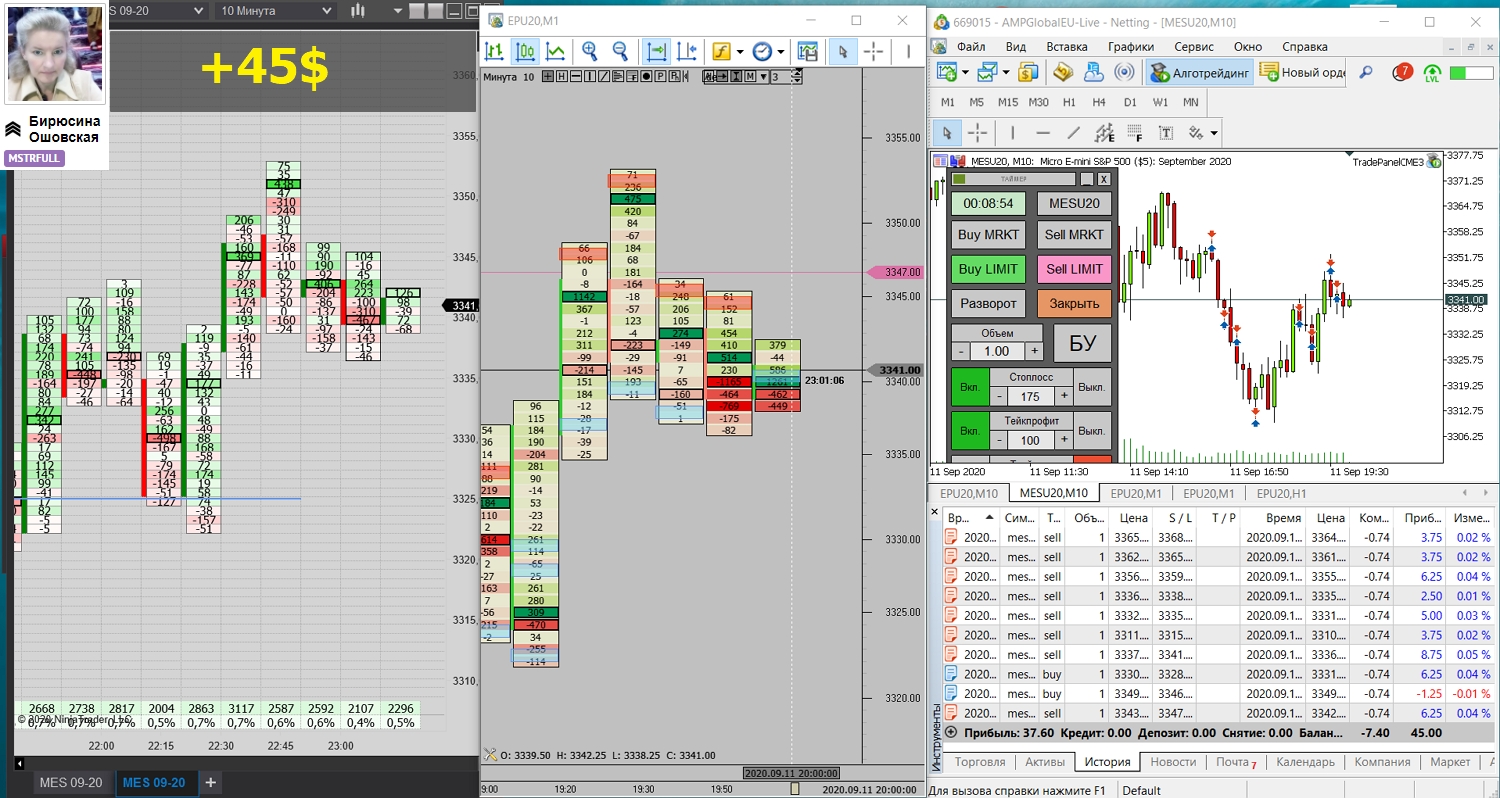
Task: Select the text label tool
Action: 1165,133
